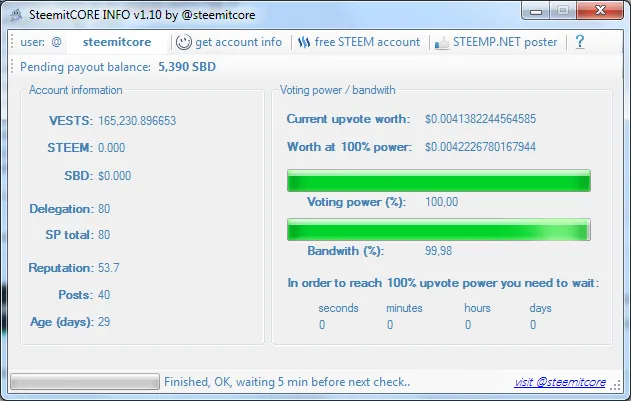Click the Voting power value 100,00
Screen dimensions: 631x401
click(x=441, y=202)
